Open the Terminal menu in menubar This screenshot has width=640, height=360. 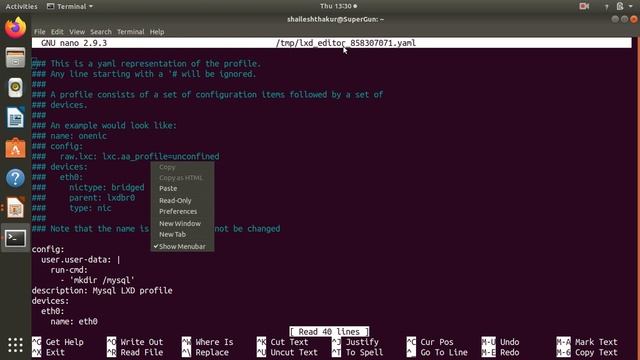point(130,31)
